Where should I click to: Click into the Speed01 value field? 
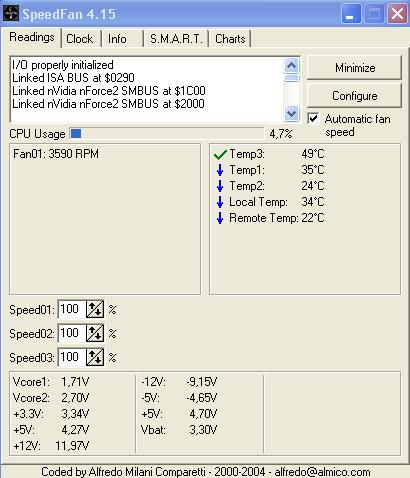(72, 309)
